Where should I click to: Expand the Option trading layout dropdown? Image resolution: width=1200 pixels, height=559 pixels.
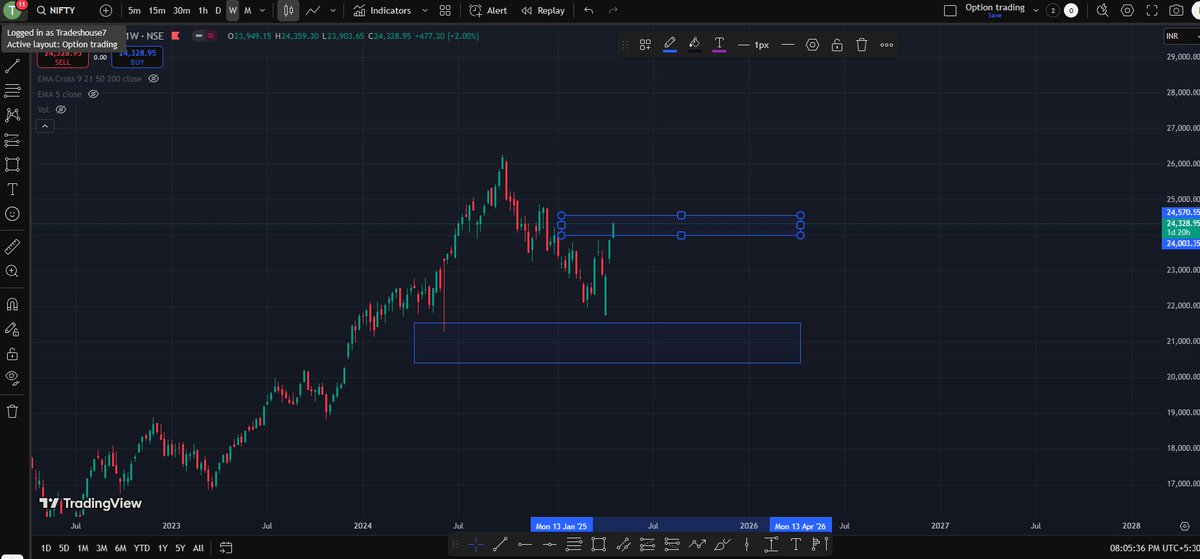[x=1034, y=10]
